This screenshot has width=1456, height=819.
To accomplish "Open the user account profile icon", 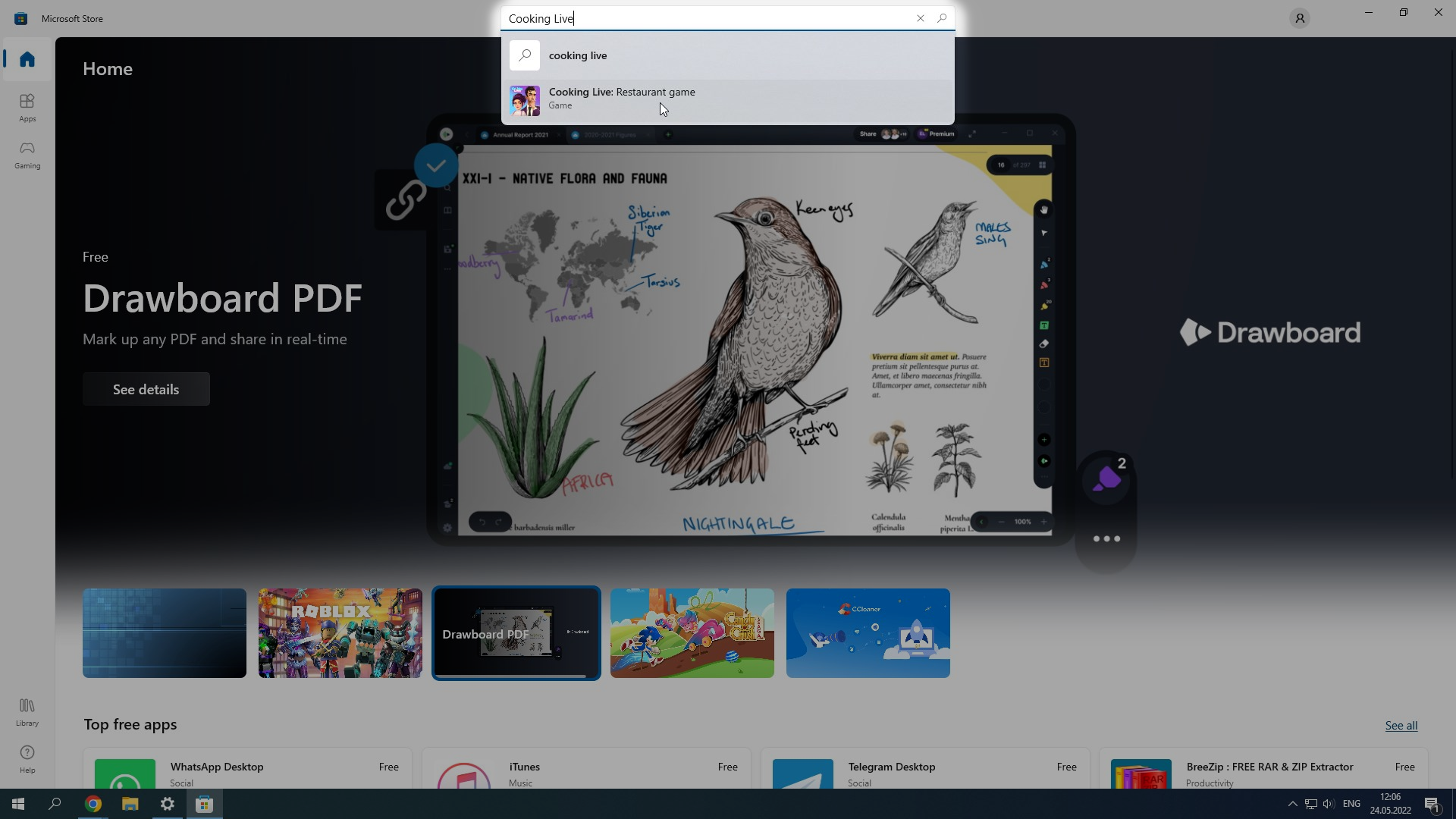I will click(x=1300, y=18).
